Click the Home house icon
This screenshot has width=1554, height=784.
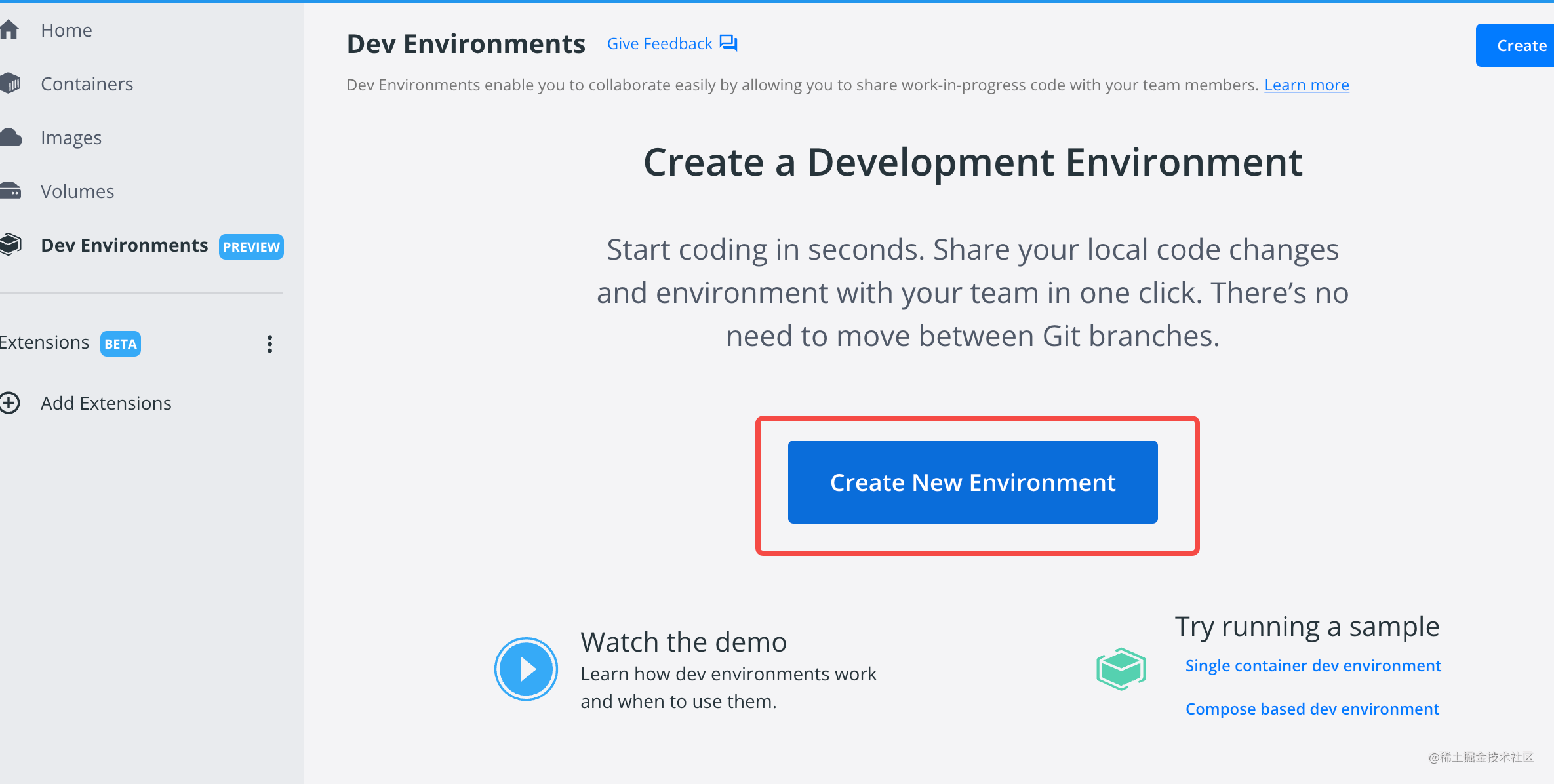click(x=9, y=29)
